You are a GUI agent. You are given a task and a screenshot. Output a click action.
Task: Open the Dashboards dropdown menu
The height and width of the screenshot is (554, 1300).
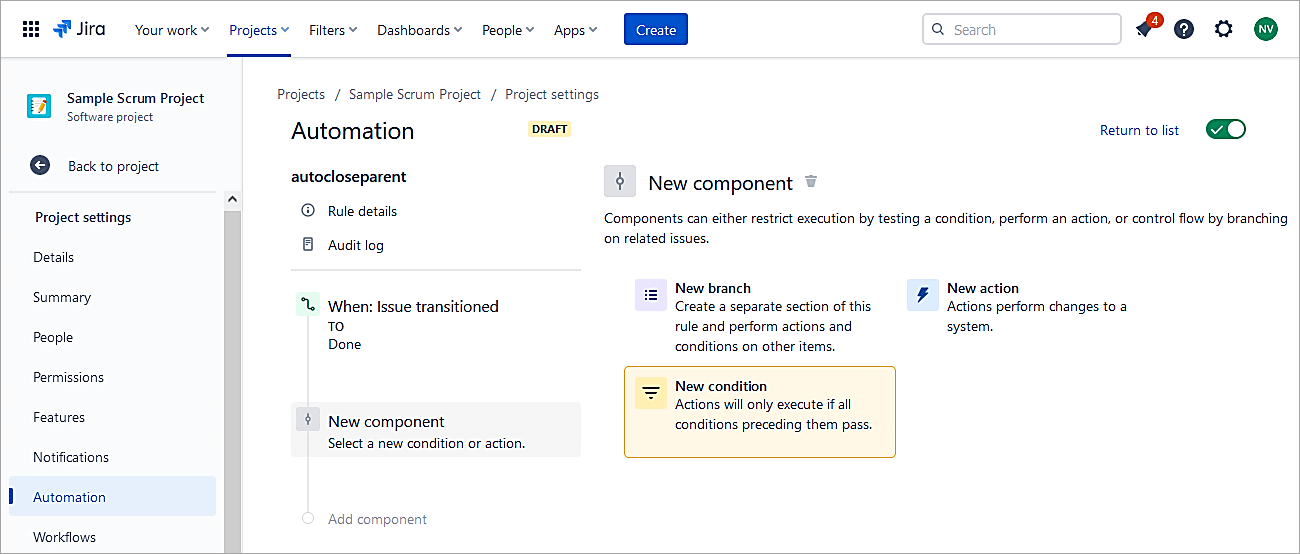point(419,30)
